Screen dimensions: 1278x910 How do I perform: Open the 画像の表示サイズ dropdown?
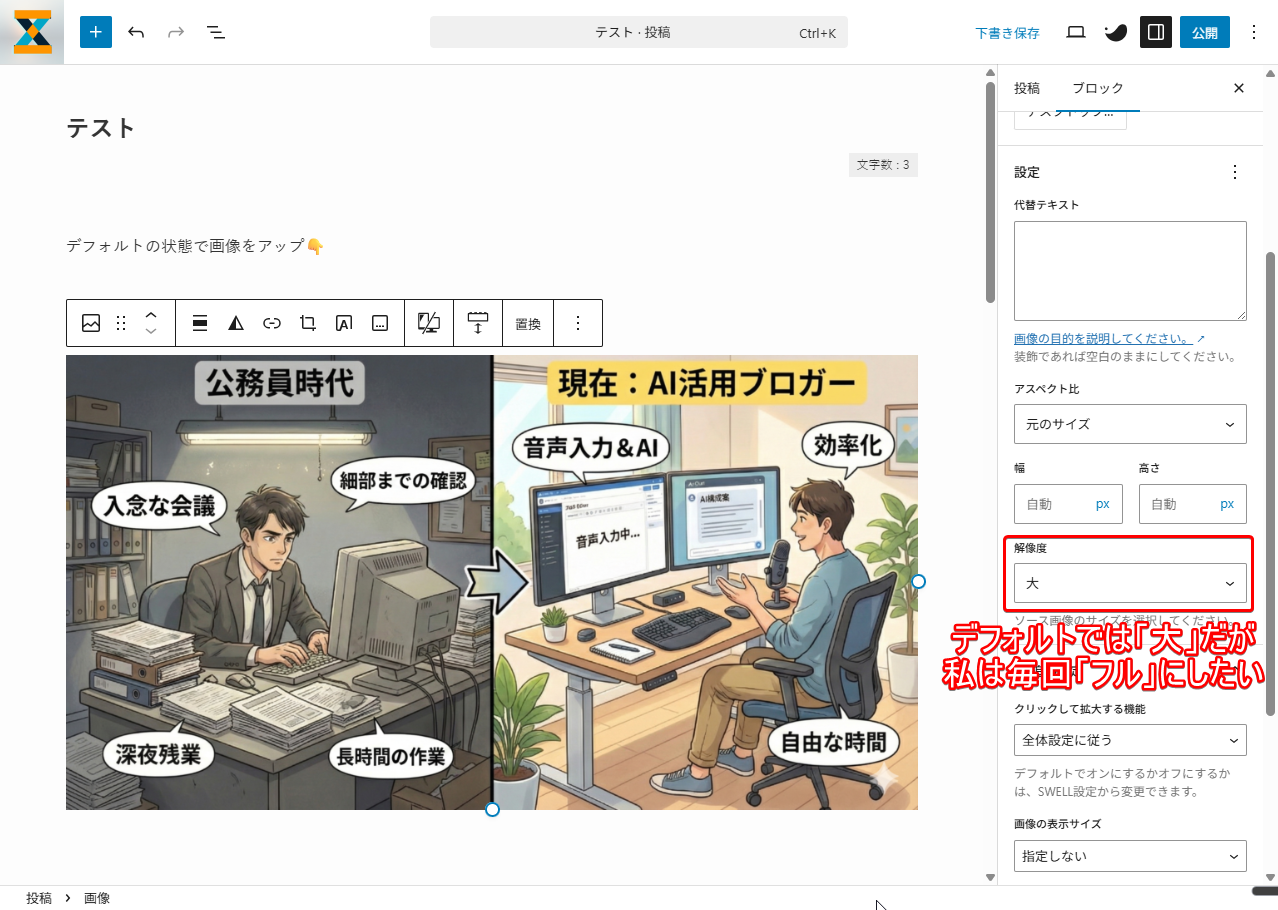click(x=1130, y=856)
